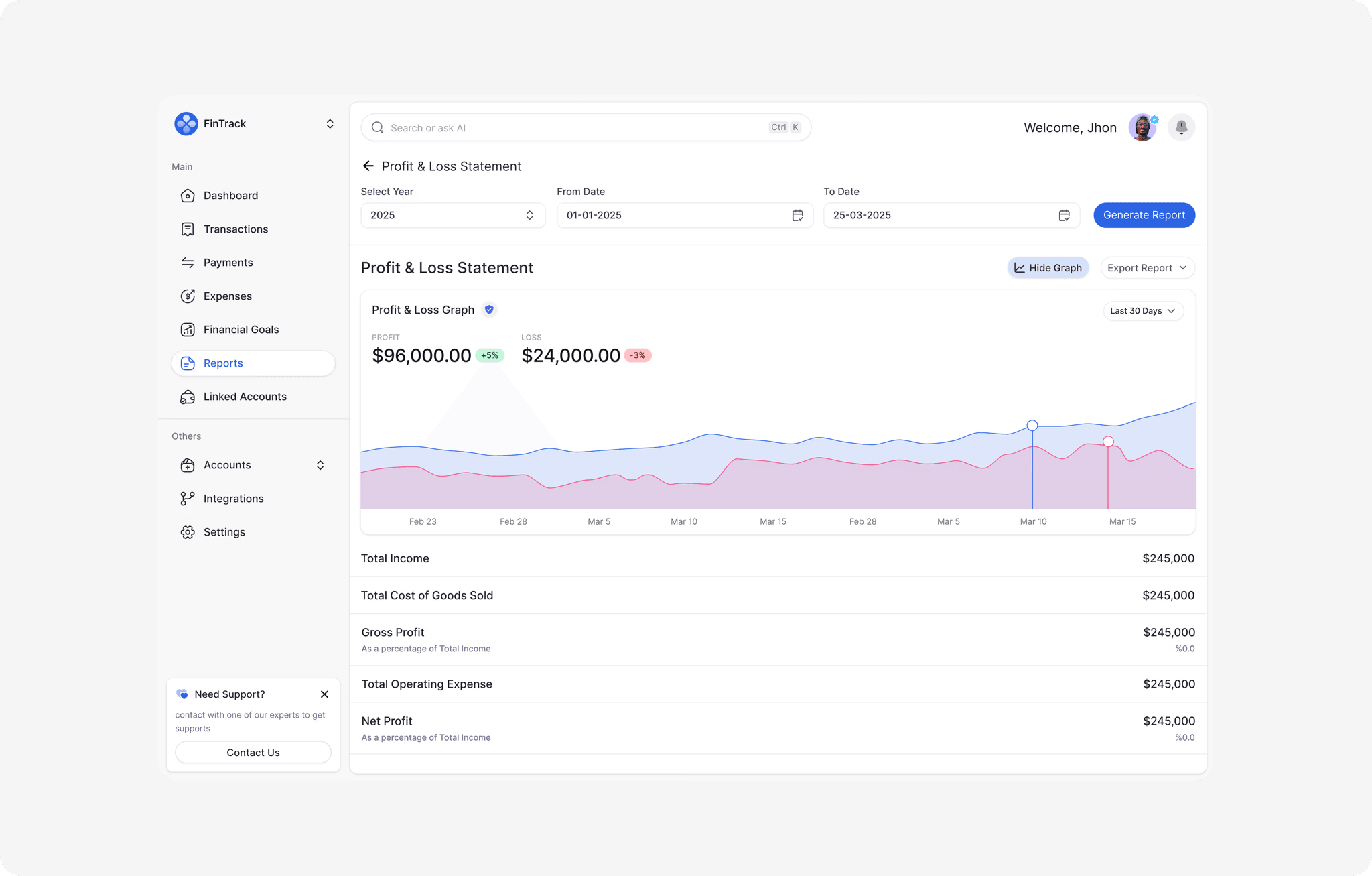Click the verified badge next to Profit & Loss Graph
Screen dimensions: 1372x876
[488, 310]
